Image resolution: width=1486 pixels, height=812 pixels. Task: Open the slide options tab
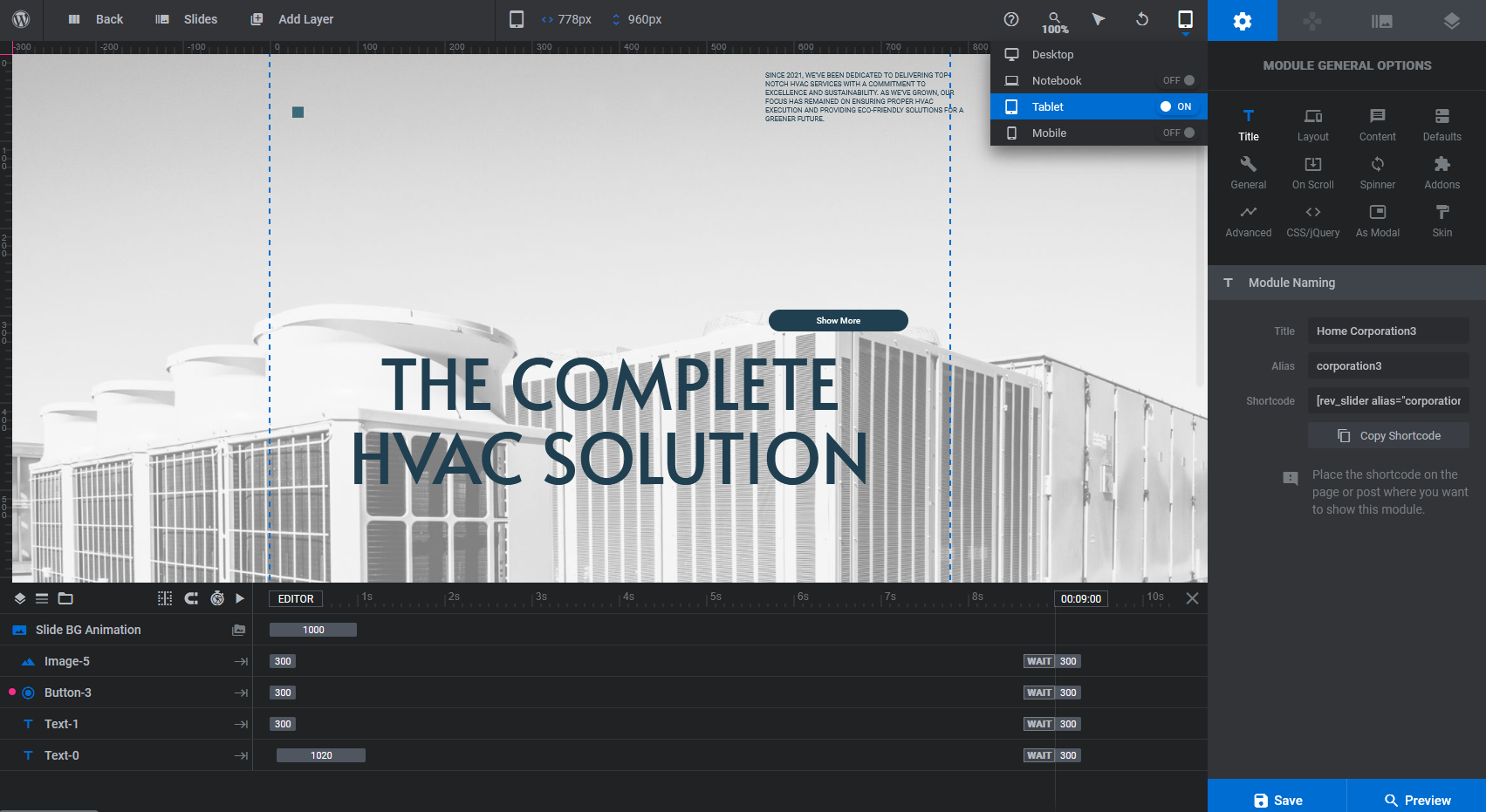(x=1382, y=21)
